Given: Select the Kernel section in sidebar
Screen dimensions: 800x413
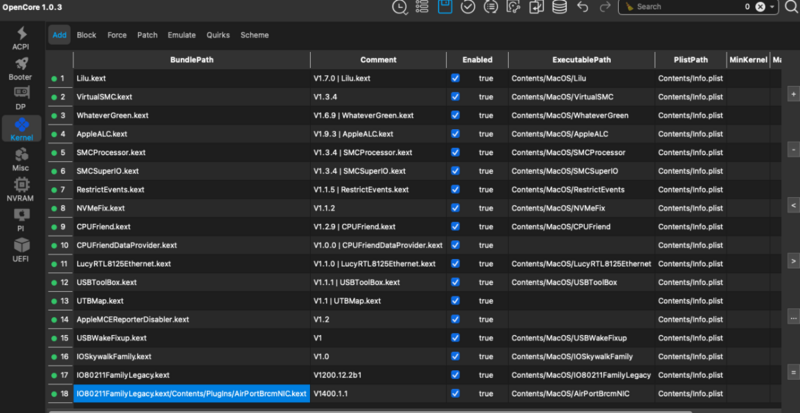Looking at the screenshot, I should click(x=21, y=129).
